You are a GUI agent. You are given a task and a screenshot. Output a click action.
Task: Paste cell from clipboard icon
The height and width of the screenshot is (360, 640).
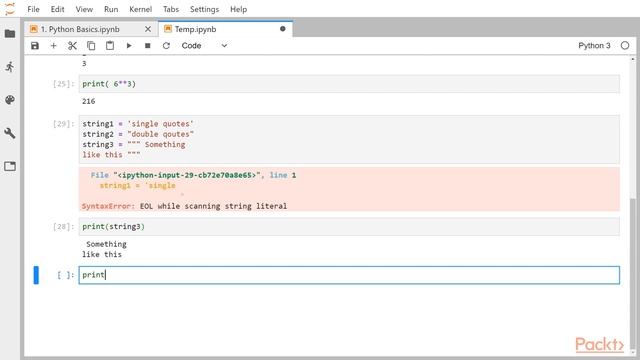point(110,46)
